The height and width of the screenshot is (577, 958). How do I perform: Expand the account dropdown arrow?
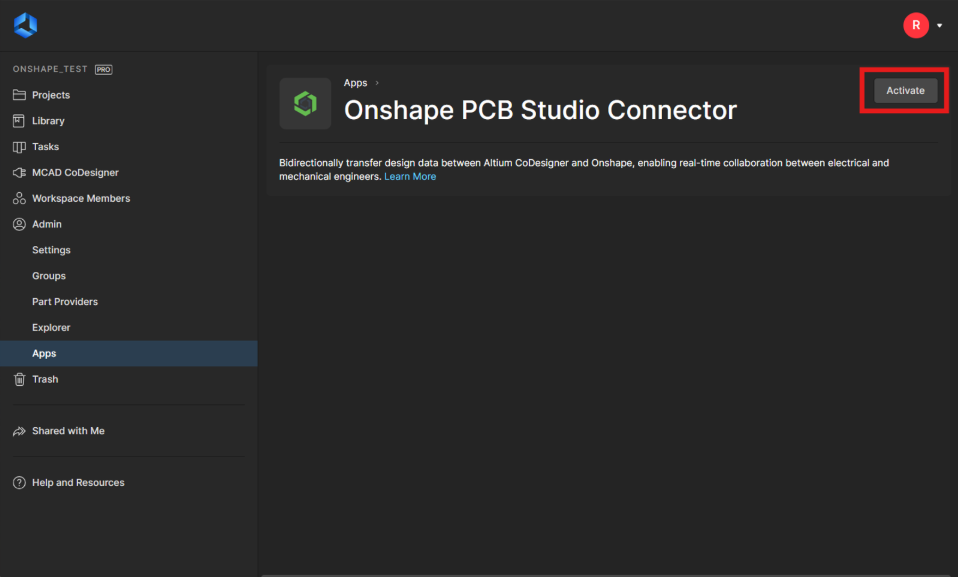click(940, 26)
